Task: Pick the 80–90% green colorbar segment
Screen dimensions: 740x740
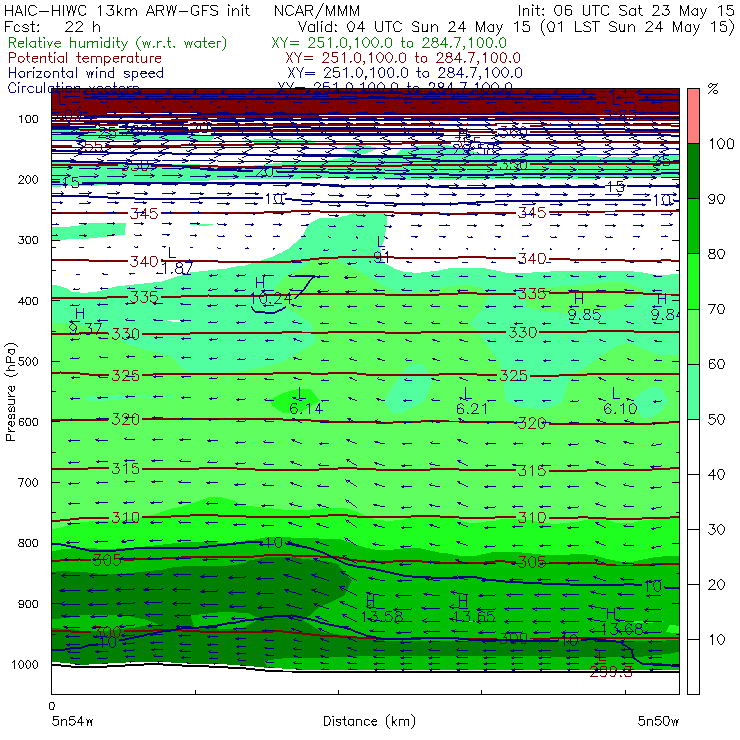Action: pos(693,226)
